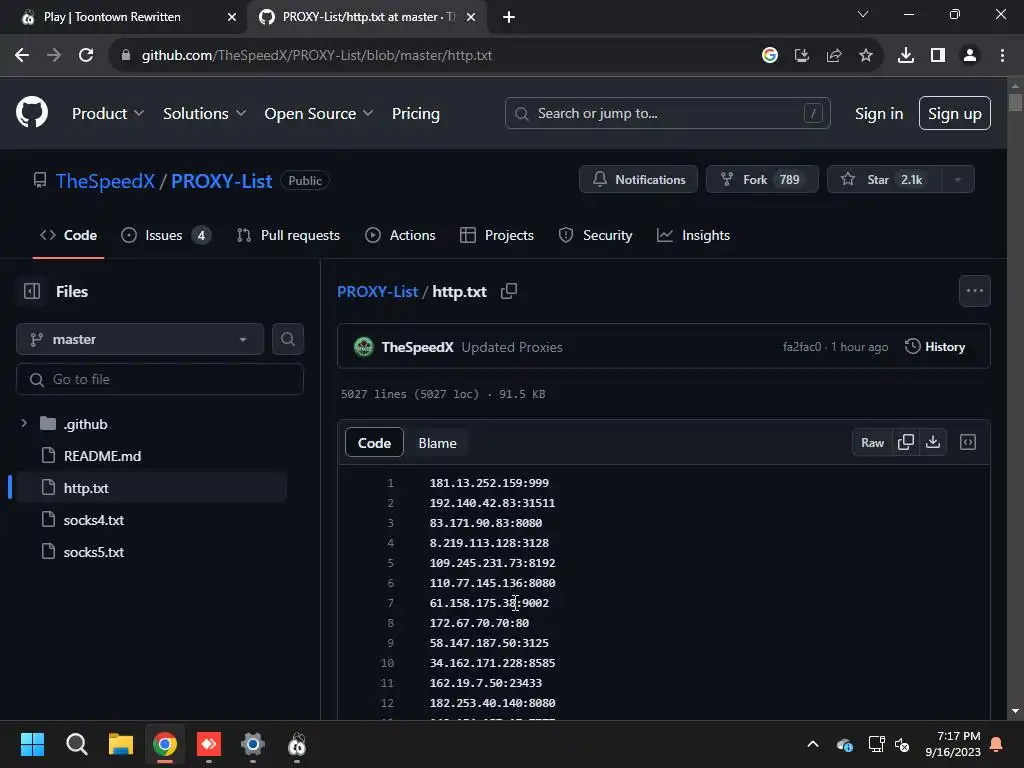This screenshot has height=768, width=1024.
Task: Open Raw file view
Action: coord(872,442)
